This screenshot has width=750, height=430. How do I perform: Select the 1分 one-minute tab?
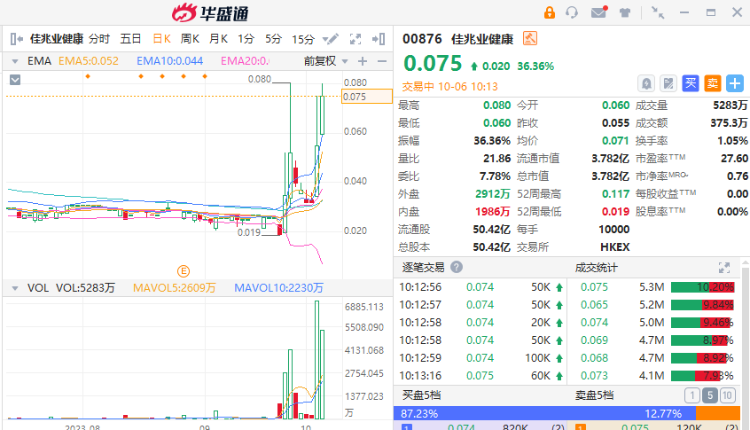(x=246, y=39)
